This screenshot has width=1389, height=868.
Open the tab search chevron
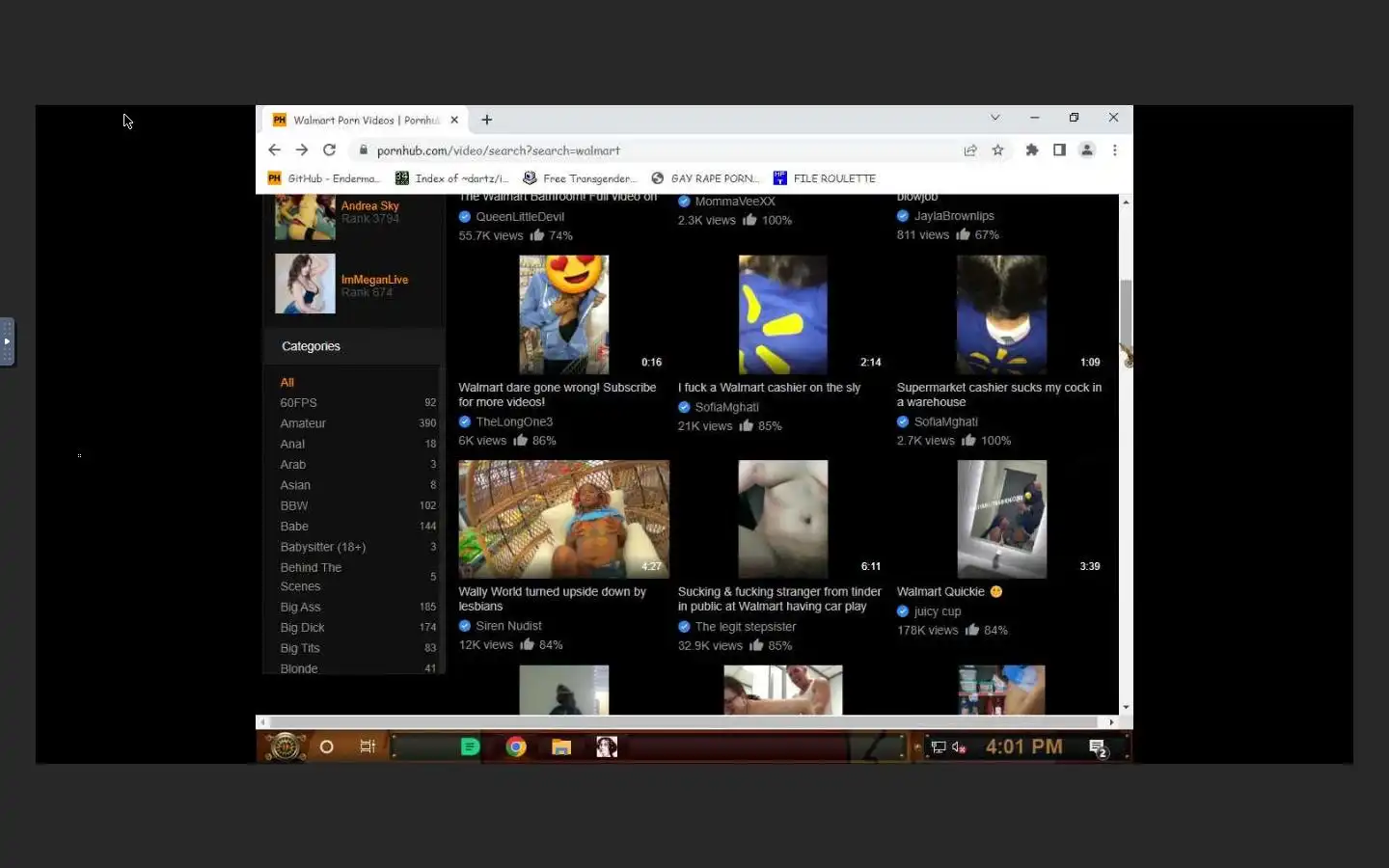995,118
